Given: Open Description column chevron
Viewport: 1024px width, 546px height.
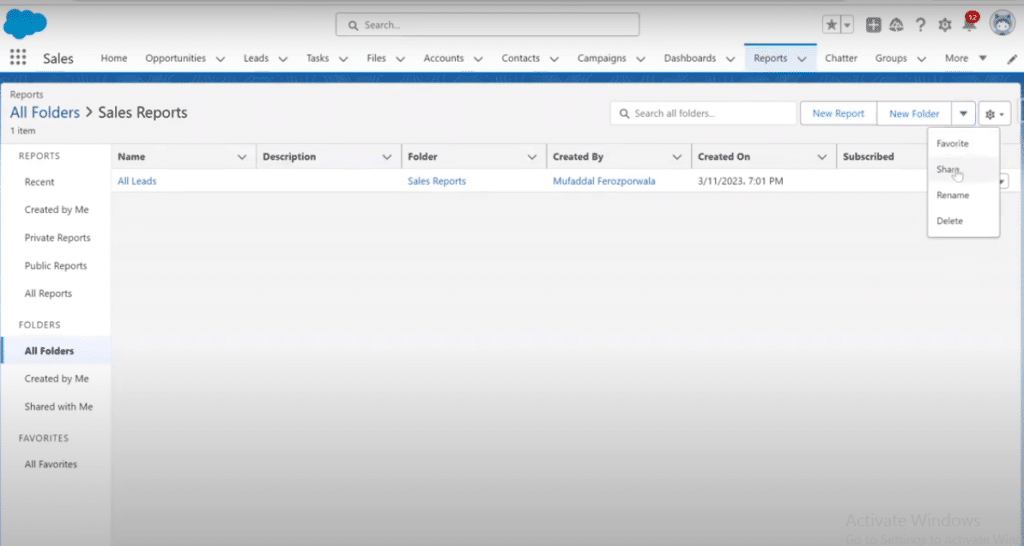Looking at the screenshot, I should 387,157.
